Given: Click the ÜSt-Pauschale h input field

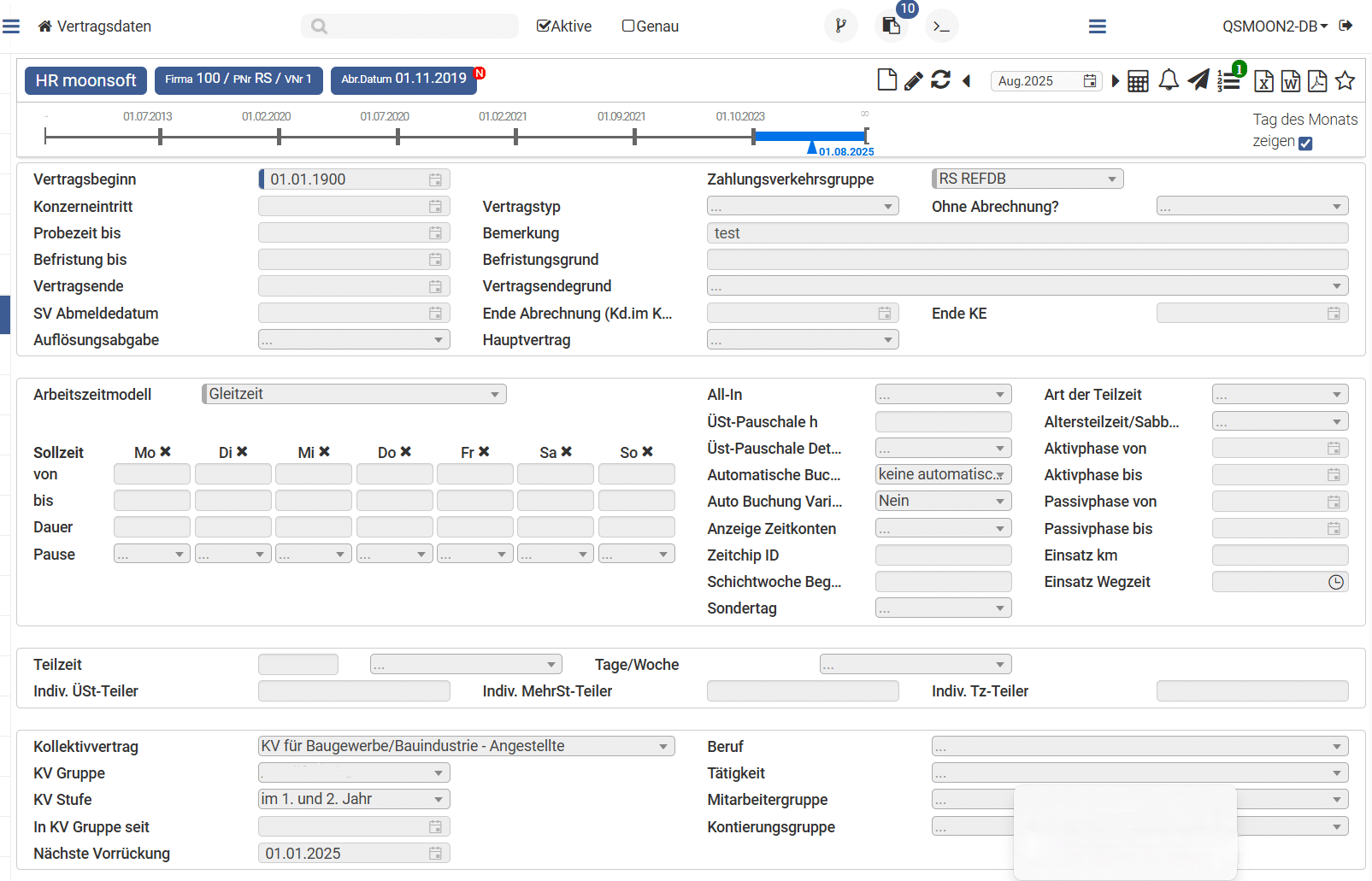Looking at the screenshot, I should pos(944,421).
